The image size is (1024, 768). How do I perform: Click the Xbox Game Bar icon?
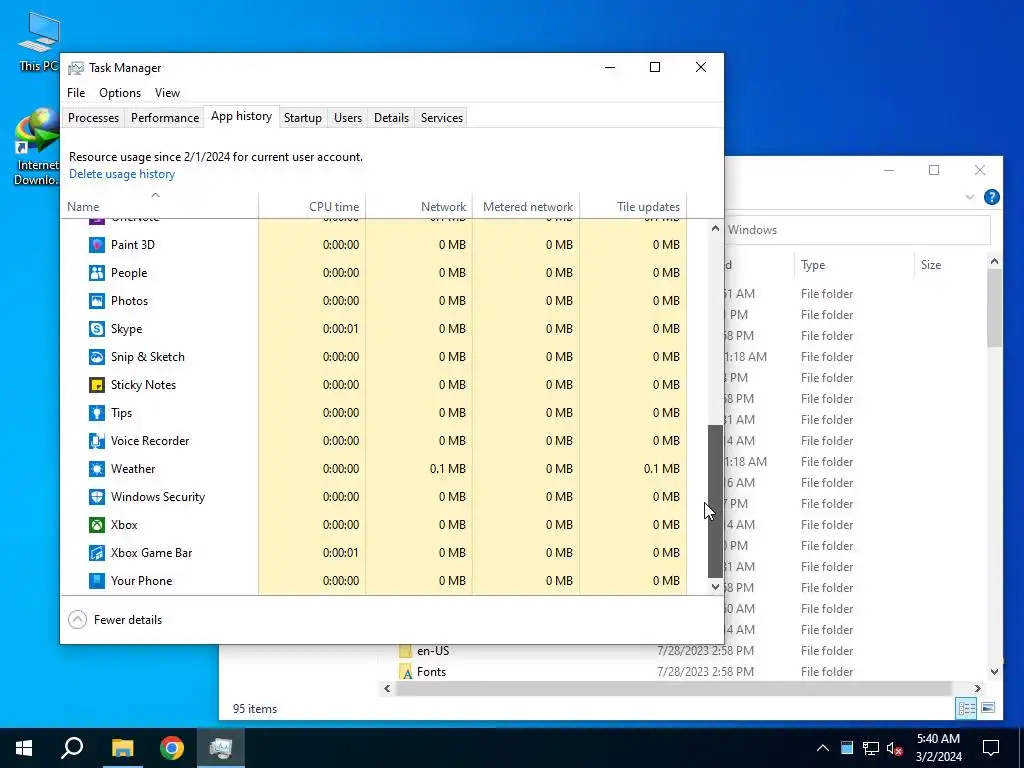pyautogui.click(x=97, y=553)
